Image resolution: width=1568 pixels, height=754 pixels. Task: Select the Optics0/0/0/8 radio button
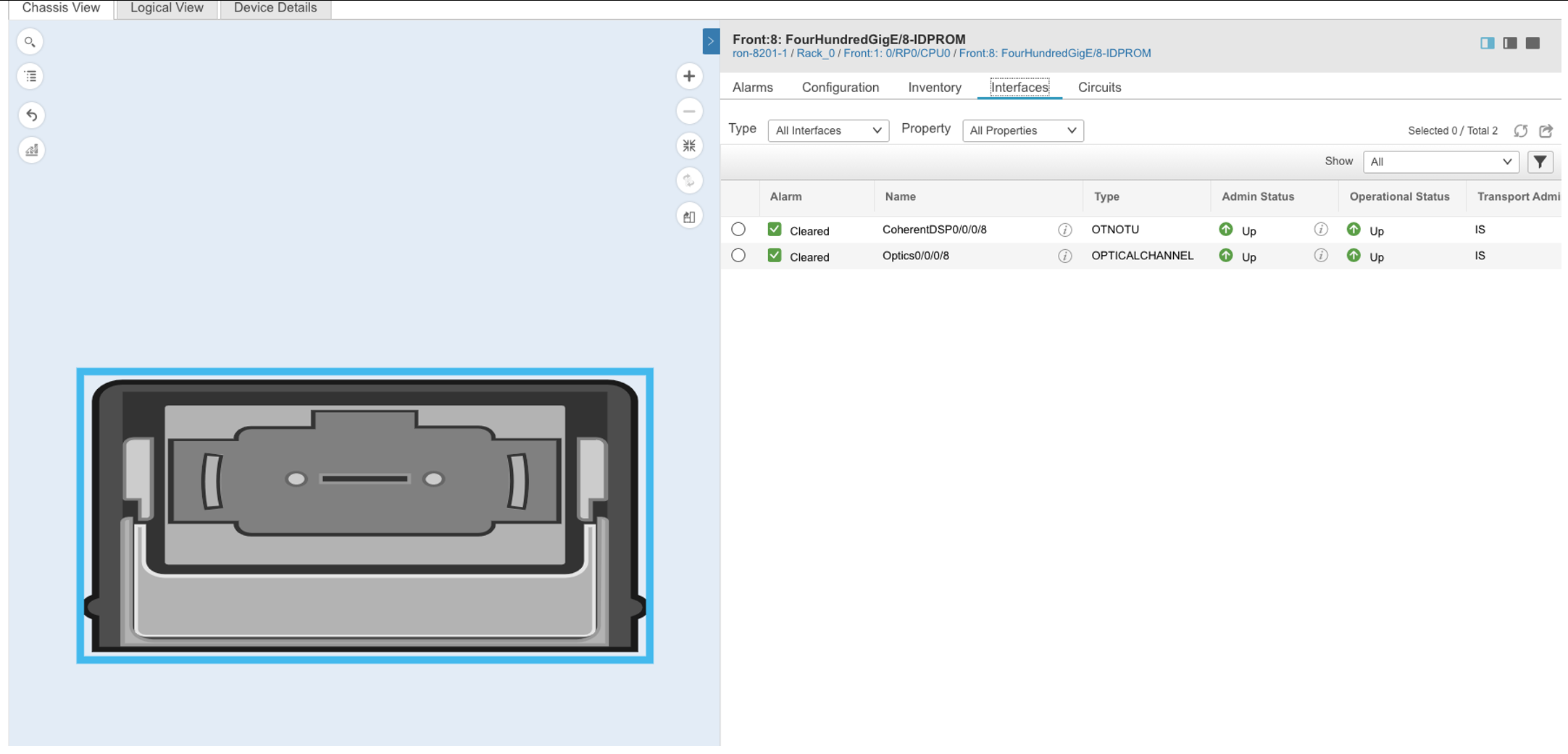[x=738, y=255]
